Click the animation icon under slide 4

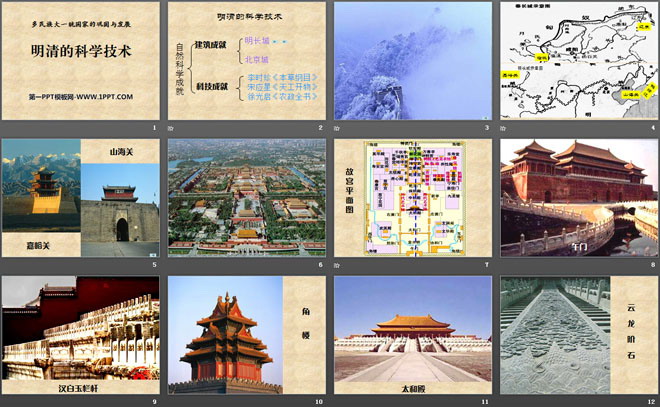click(x=503, y=129)
